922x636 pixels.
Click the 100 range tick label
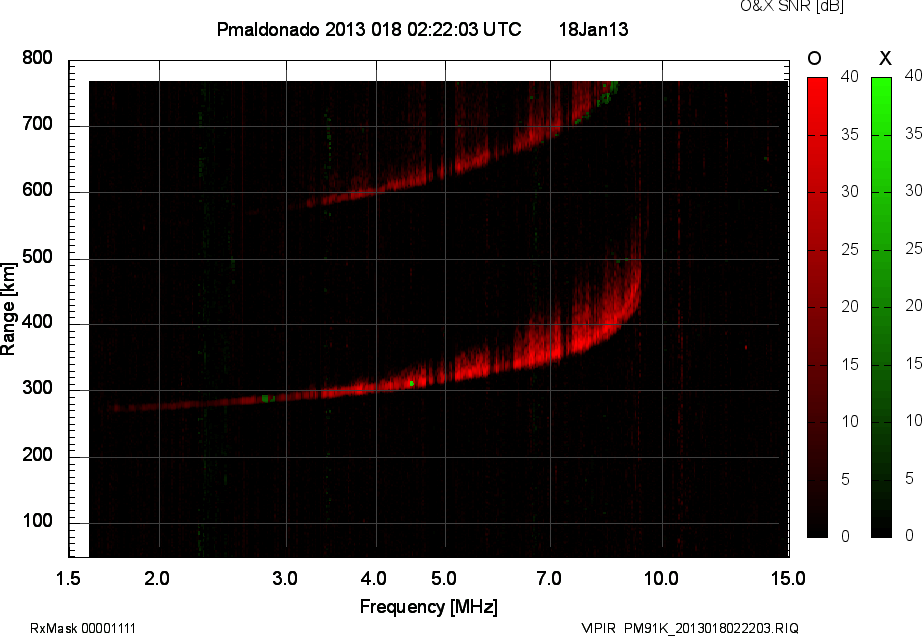[x=37, y=521]
